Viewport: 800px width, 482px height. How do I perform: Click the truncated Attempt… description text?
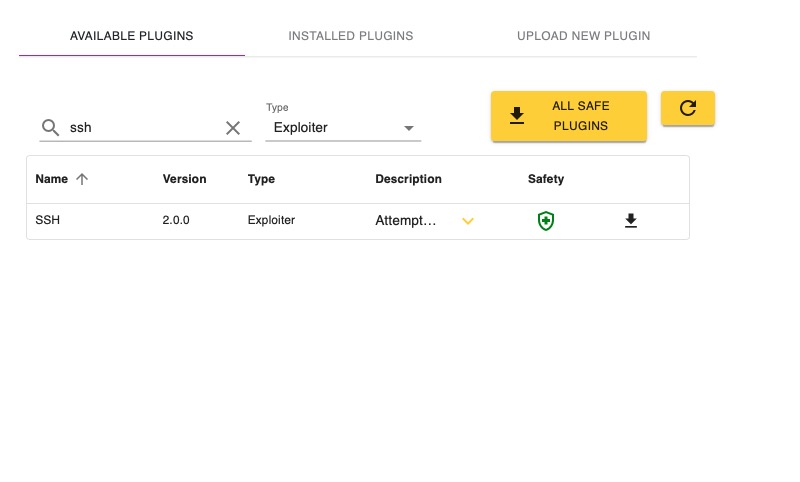[x=405, y=220]
